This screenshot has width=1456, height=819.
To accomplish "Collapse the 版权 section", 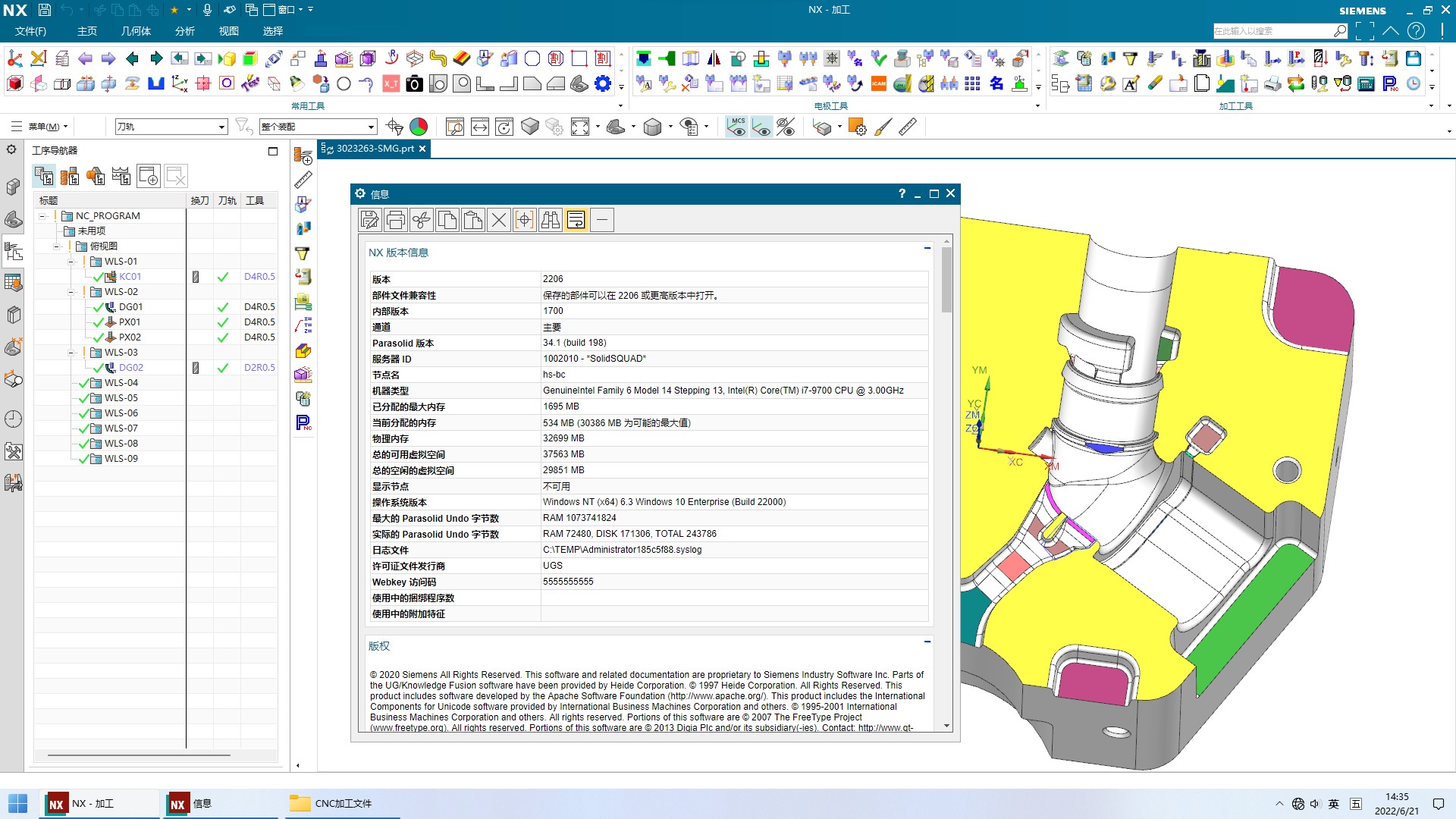I will pos(927,642).
